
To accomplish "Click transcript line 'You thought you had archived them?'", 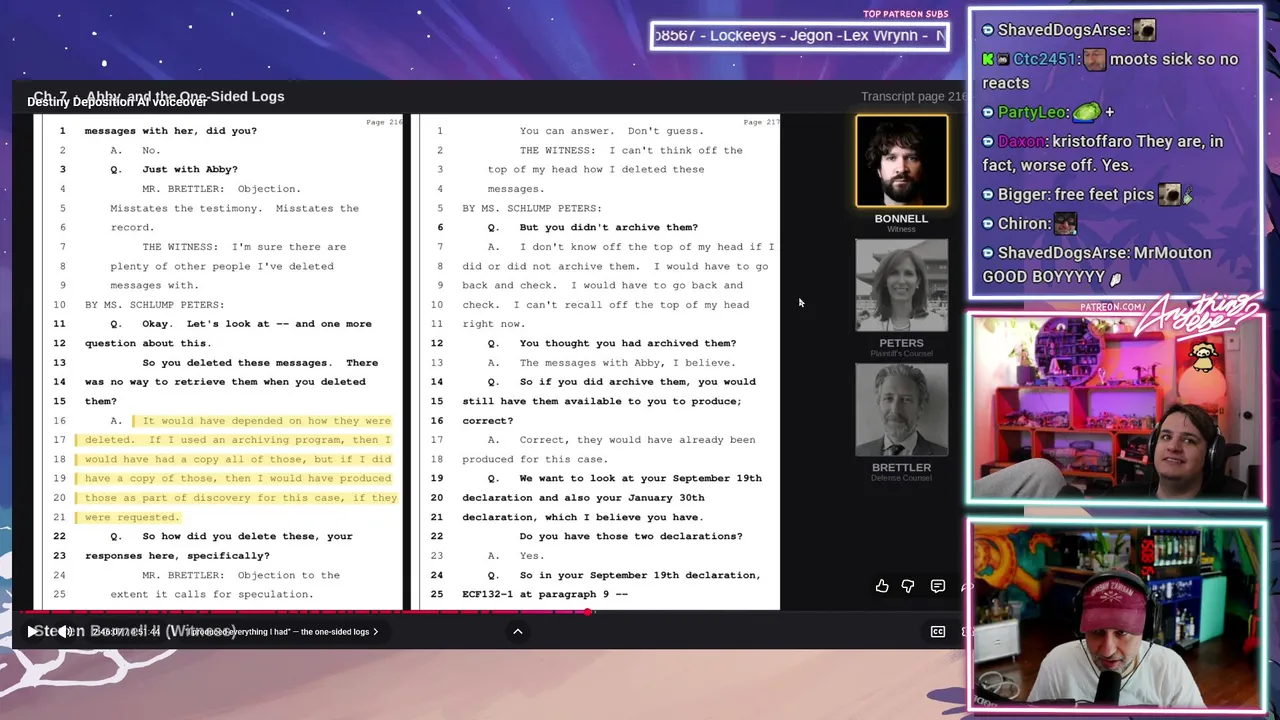I will click(627, 343).
